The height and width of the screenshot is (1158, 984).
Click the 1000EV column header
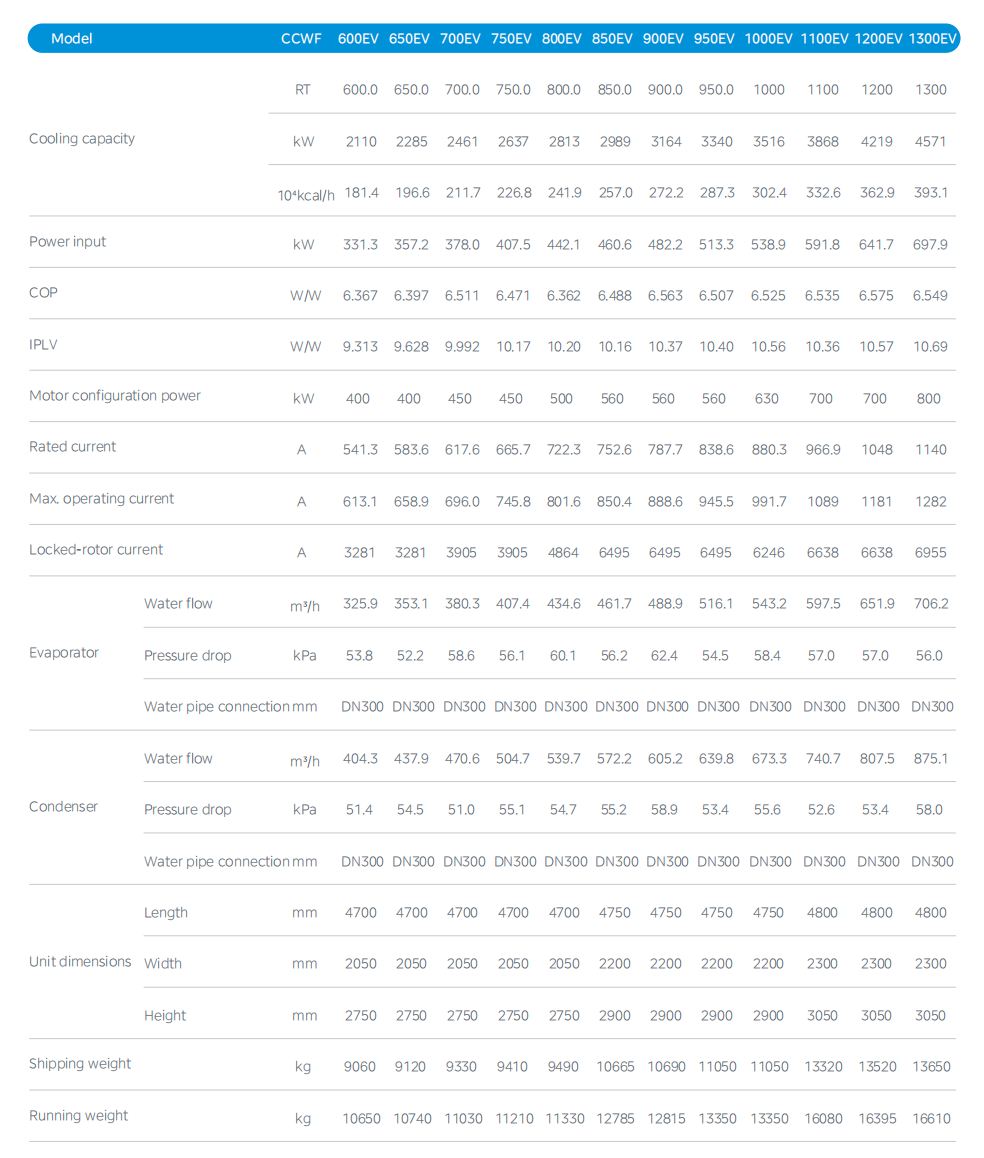click(x=768, y=38)
